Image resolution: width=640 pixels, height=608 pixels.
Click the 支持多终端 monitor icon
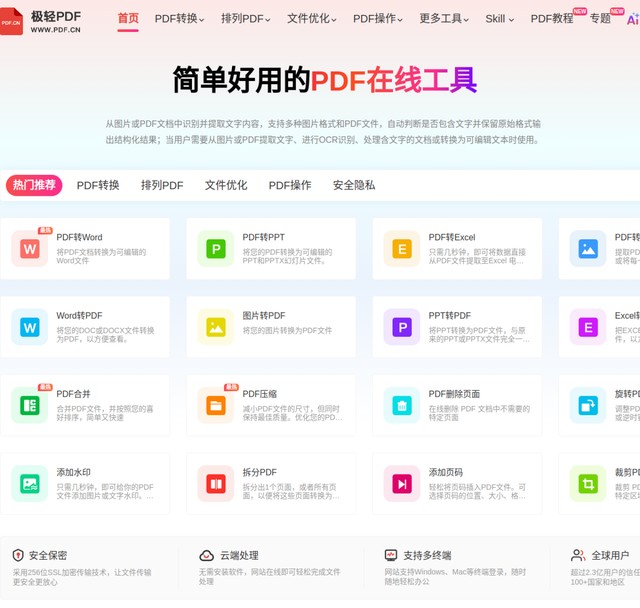tap(391, 555)
